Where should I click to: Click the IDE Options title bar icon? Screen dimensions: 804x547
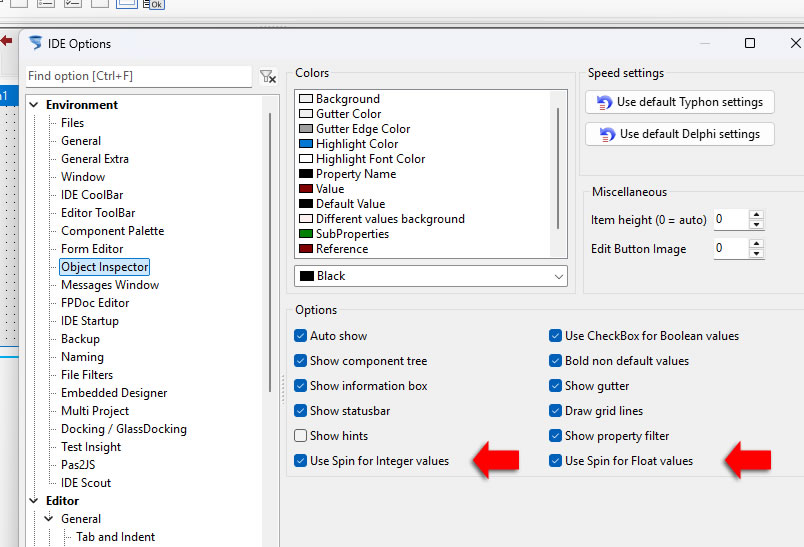tap(36, 43)
